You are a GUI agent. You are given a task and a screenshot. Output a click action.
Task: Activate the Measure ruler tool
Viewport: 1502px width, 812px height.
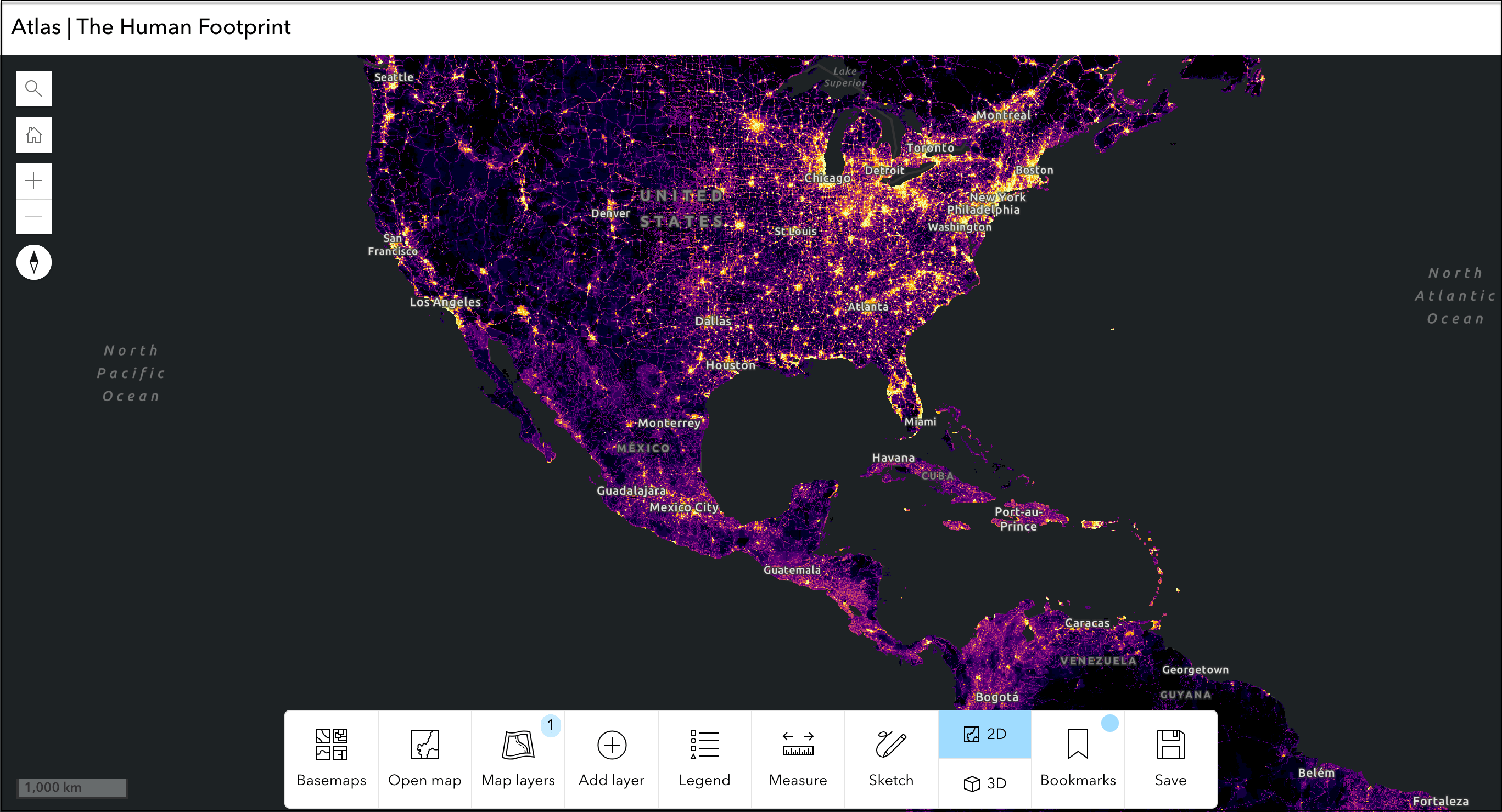click(x=798, y=758)
